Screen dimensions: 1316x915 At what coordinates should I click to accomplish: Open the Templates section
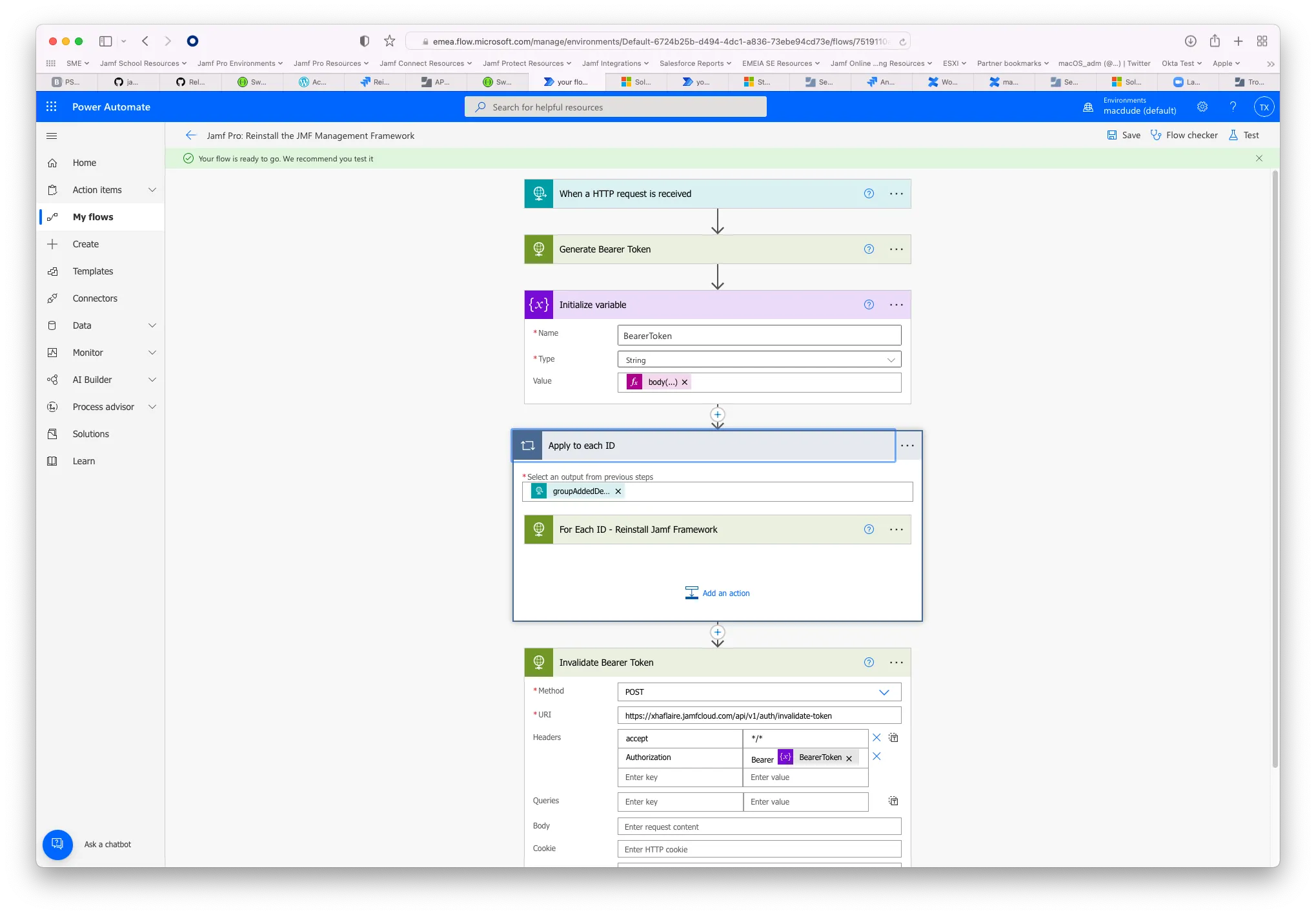point(92,271)
